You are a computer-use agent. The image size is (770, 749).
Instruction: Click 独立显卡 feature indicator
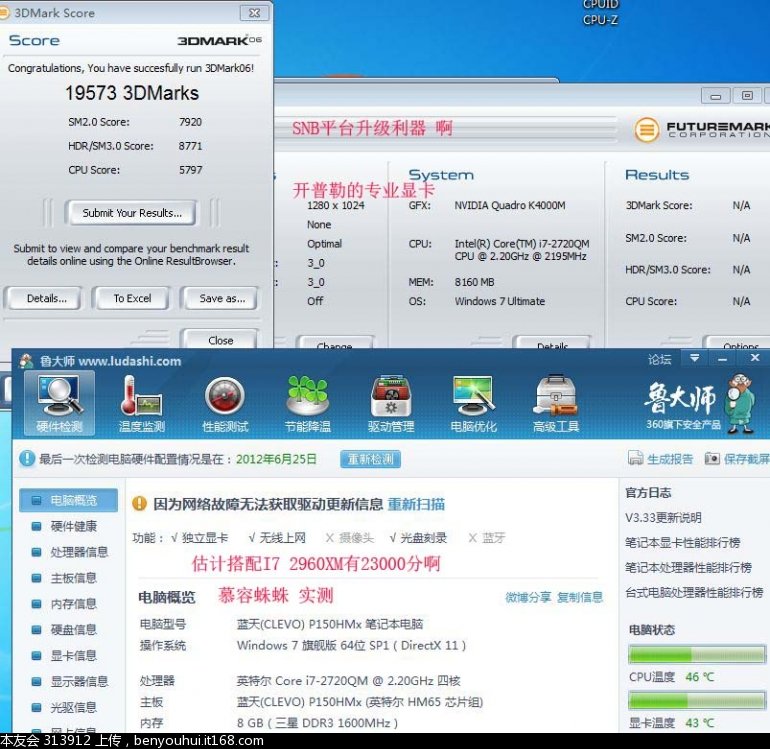coord(200,538)
